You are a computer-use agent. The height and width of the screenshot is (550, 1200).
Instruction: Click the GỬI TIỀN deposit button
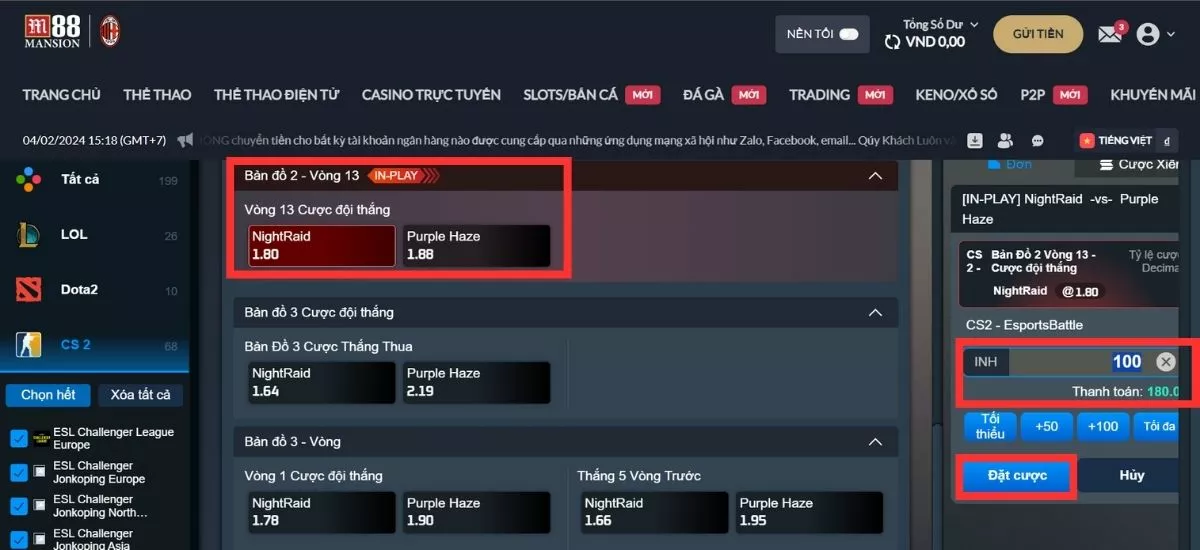click(x=1038, y=34)
